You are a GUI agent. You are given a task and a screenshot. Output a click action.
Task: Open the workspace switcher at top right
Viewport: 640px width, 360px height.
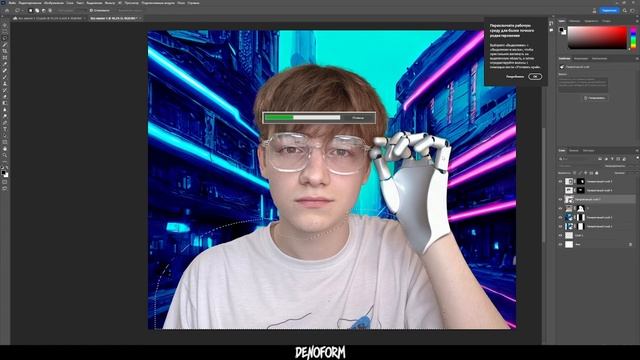coord(633,10)
